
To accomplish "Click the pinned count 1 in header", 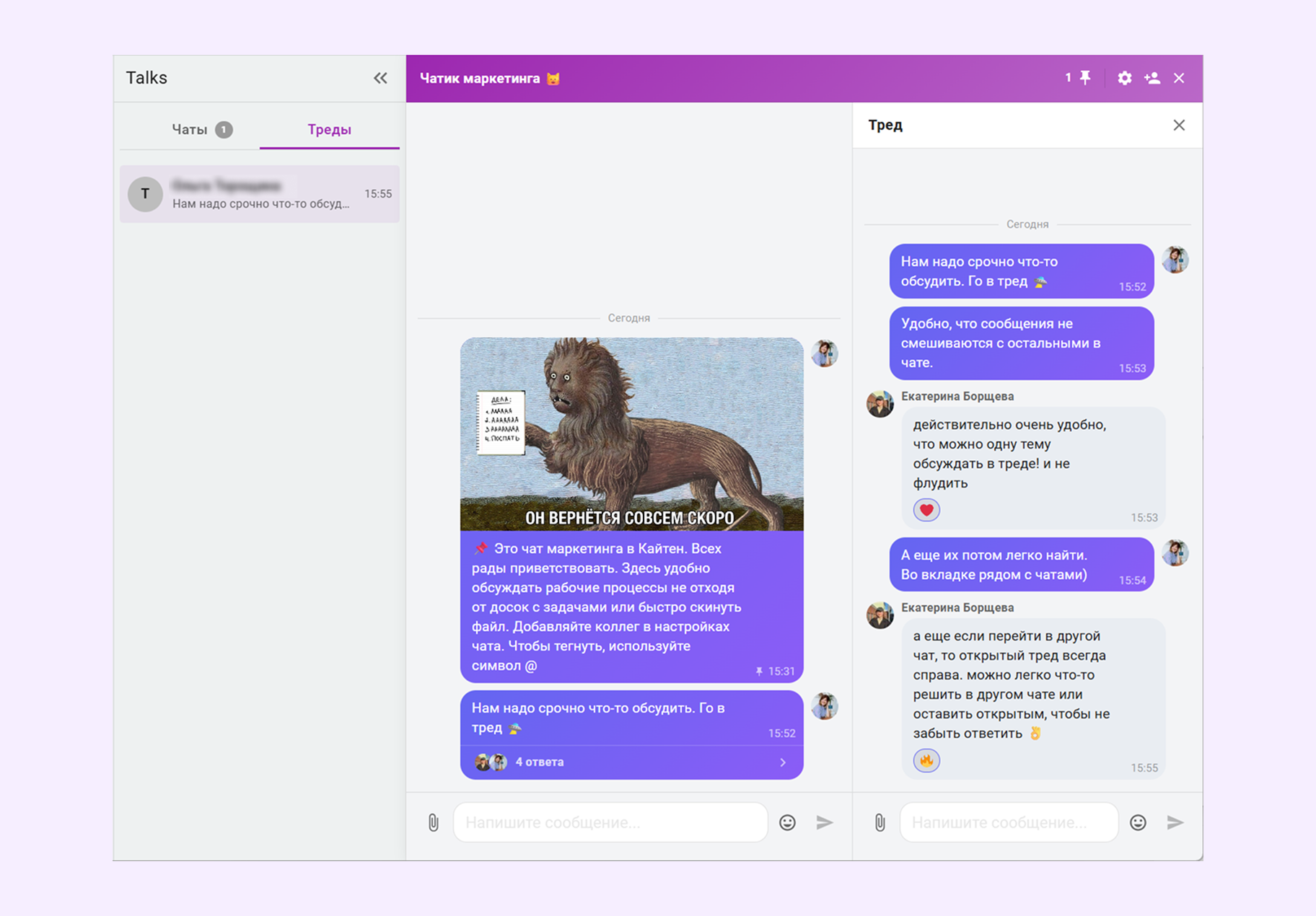I will click(1068, 78).
